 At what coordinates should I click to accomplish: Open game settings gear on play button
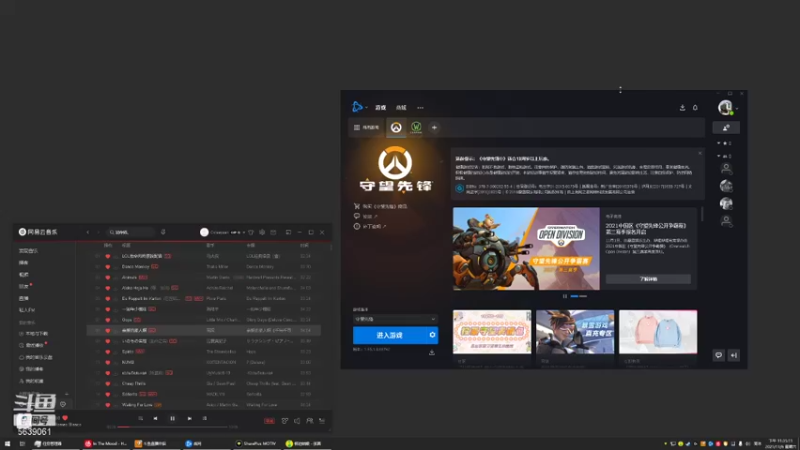(432, 335)
